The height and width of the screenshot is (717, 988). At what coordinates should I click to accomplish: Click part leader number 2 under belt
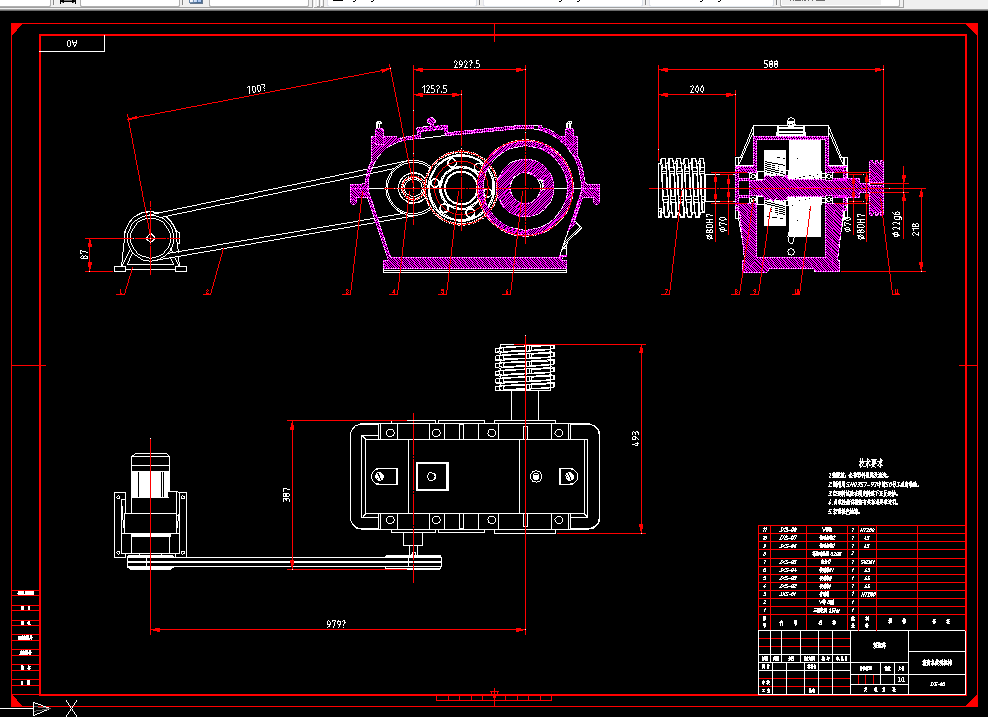point(207,292)
